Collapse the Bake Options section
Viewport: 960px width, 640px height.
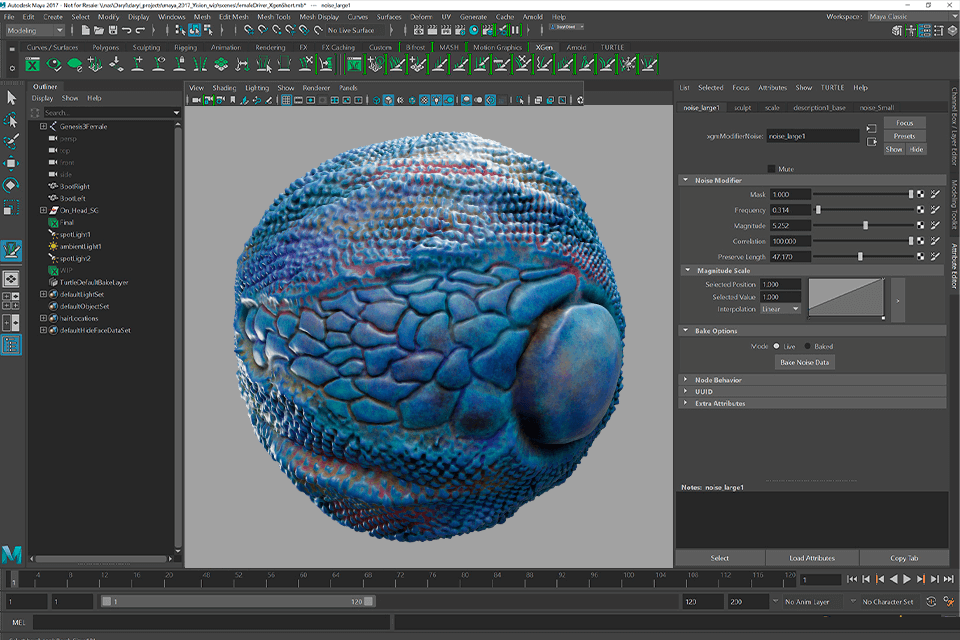pos(686,331)
